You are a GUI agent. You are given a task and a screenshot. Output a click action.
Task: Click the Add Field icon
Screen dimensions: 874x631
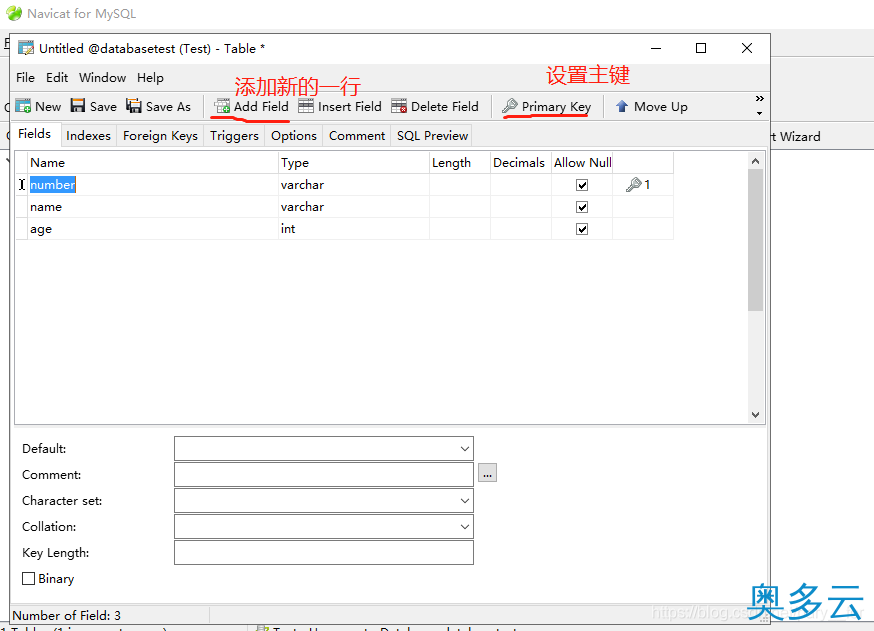click(222, 106)
